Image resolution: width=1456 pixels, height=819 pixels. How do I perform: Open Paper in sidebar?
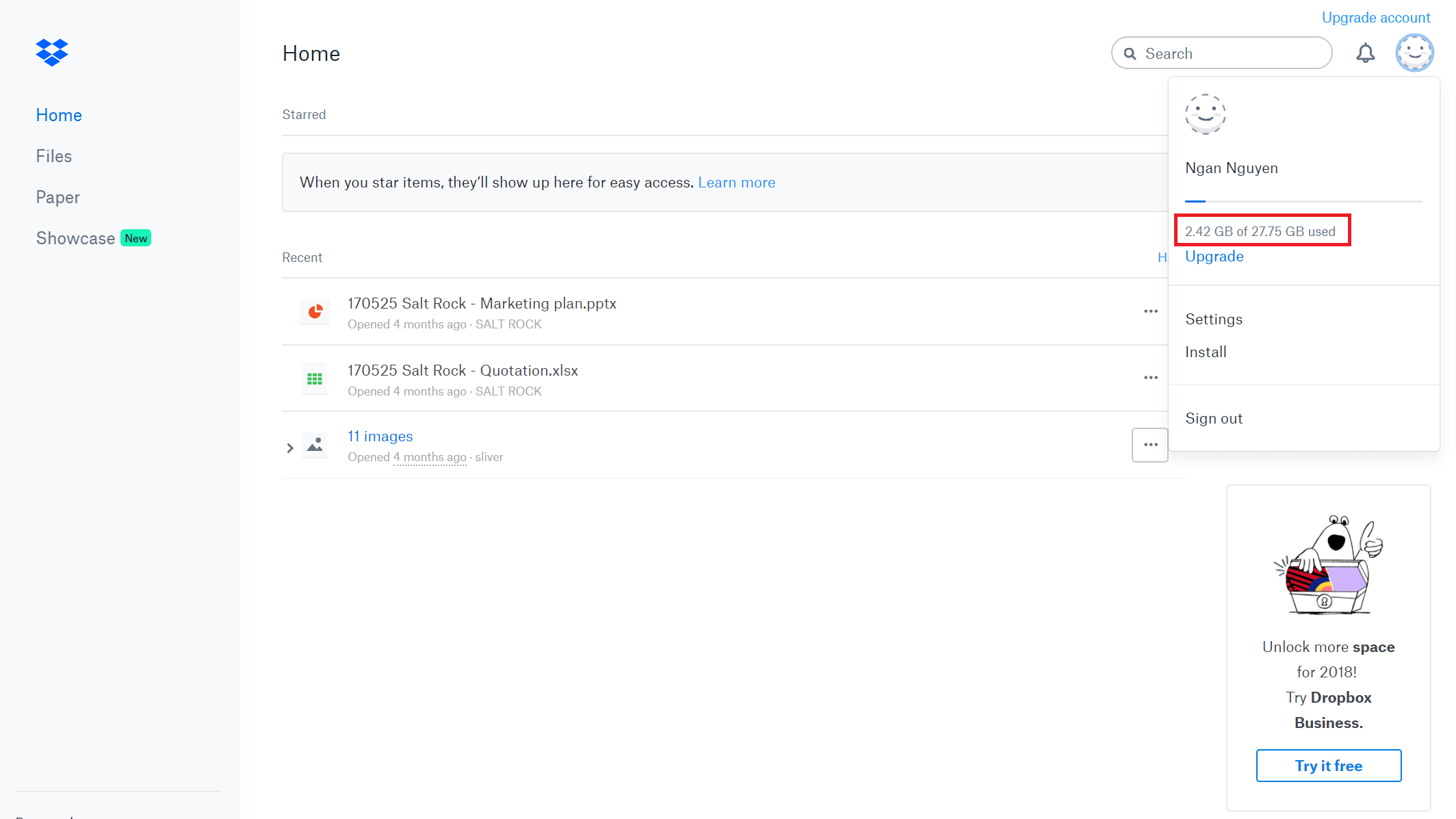pyautogui.click(x=58, y=197)
